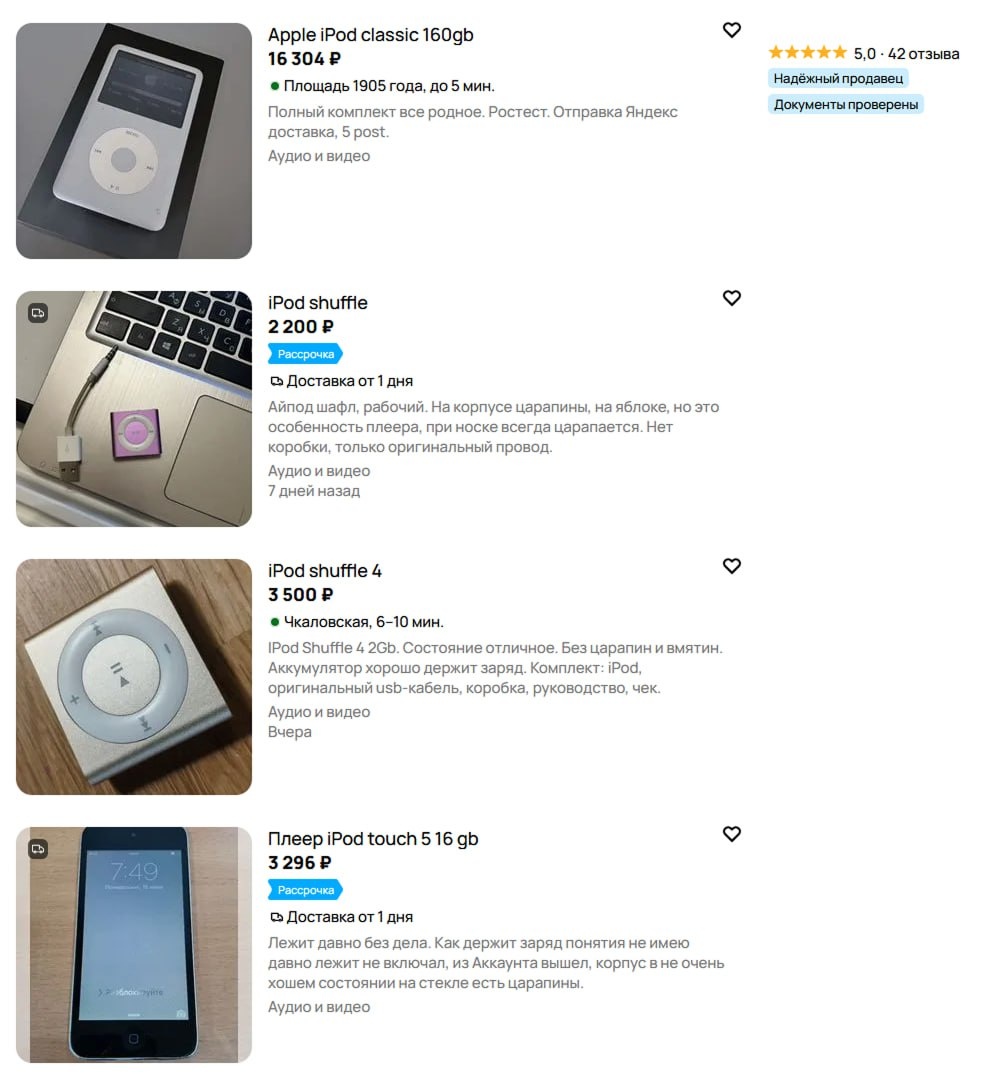Click delivery icon beside iPod shuffle's Доставка text
The image size is (995, 1074).
[276, 382]
